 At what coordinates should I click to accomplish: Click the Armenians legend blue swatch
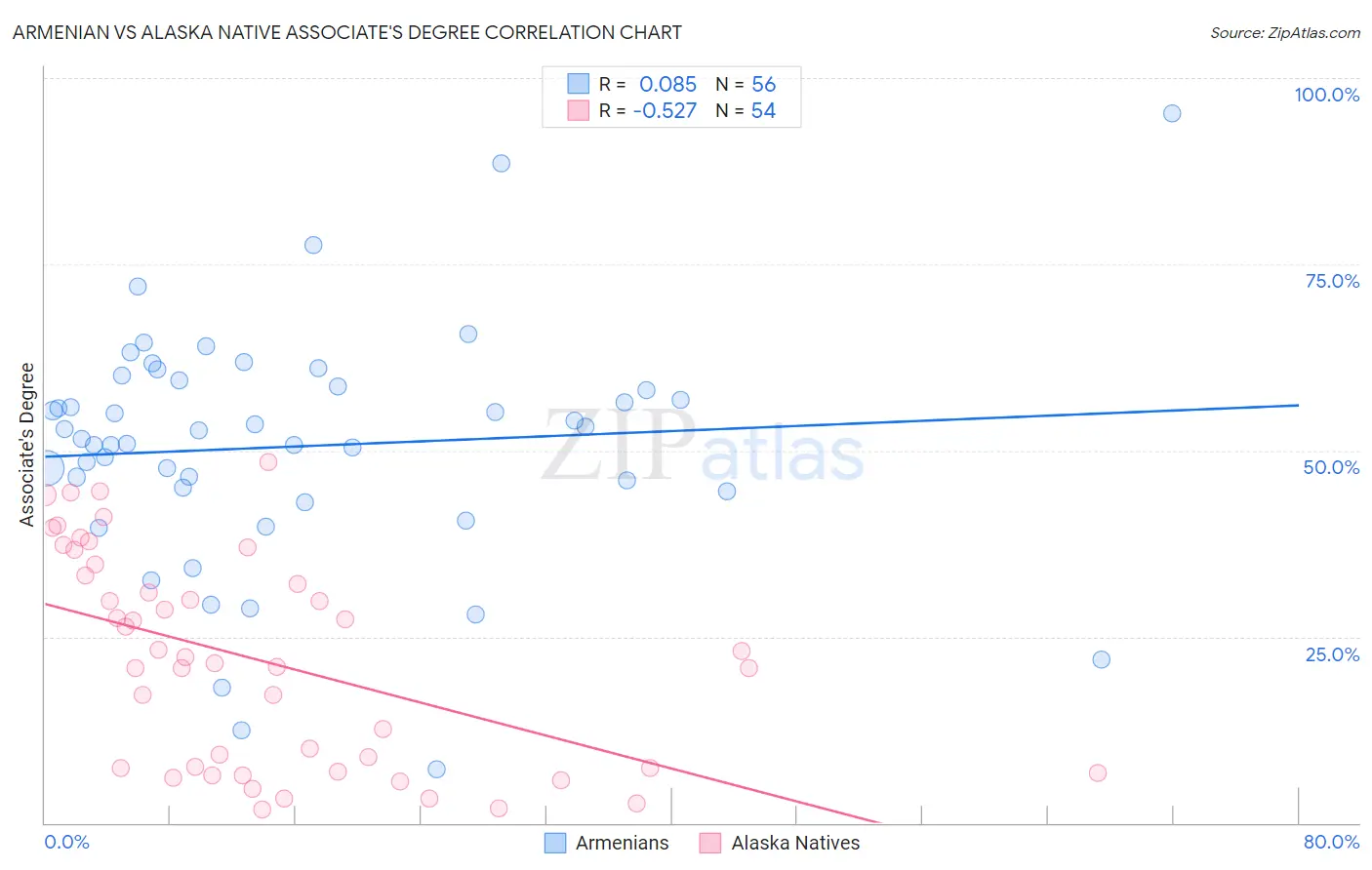[x=554, y=843]
